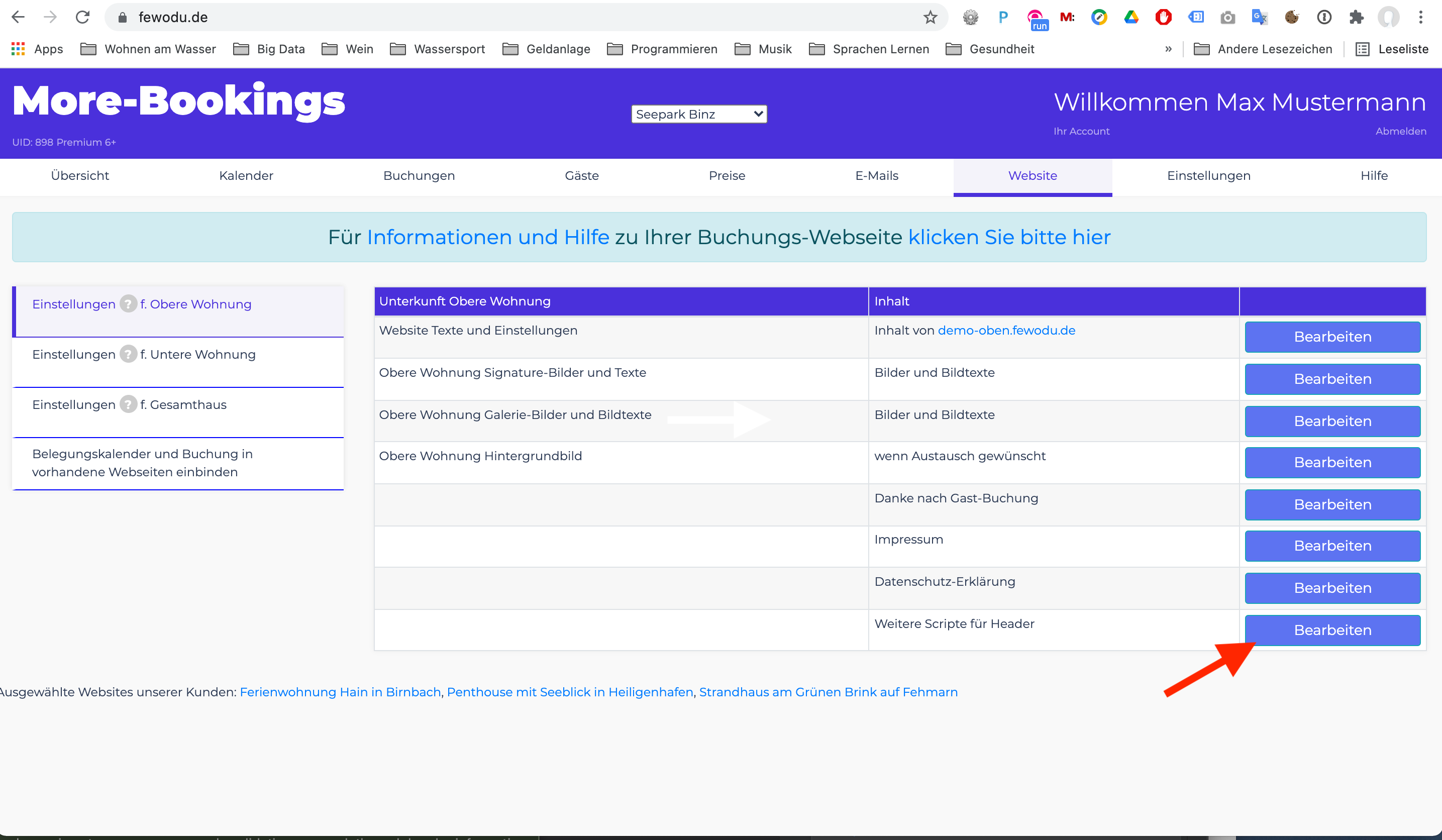Open the 'Wassersport' bookmark folder
The width and height of the screenshot is (1442, 840).
[x=437, y=49]
